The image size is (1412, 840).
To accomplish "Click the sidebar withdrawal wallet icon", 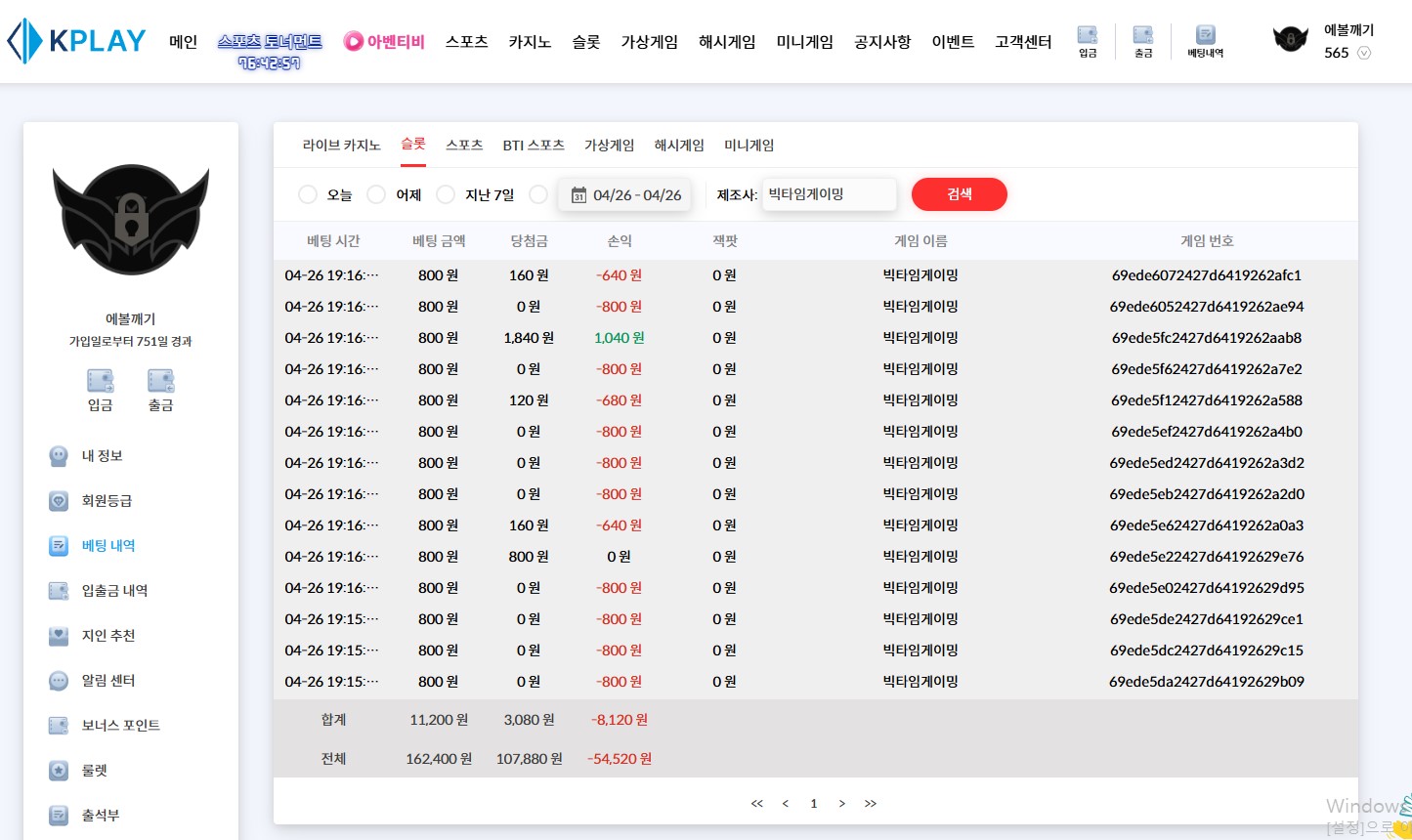I will coord(160,381).
